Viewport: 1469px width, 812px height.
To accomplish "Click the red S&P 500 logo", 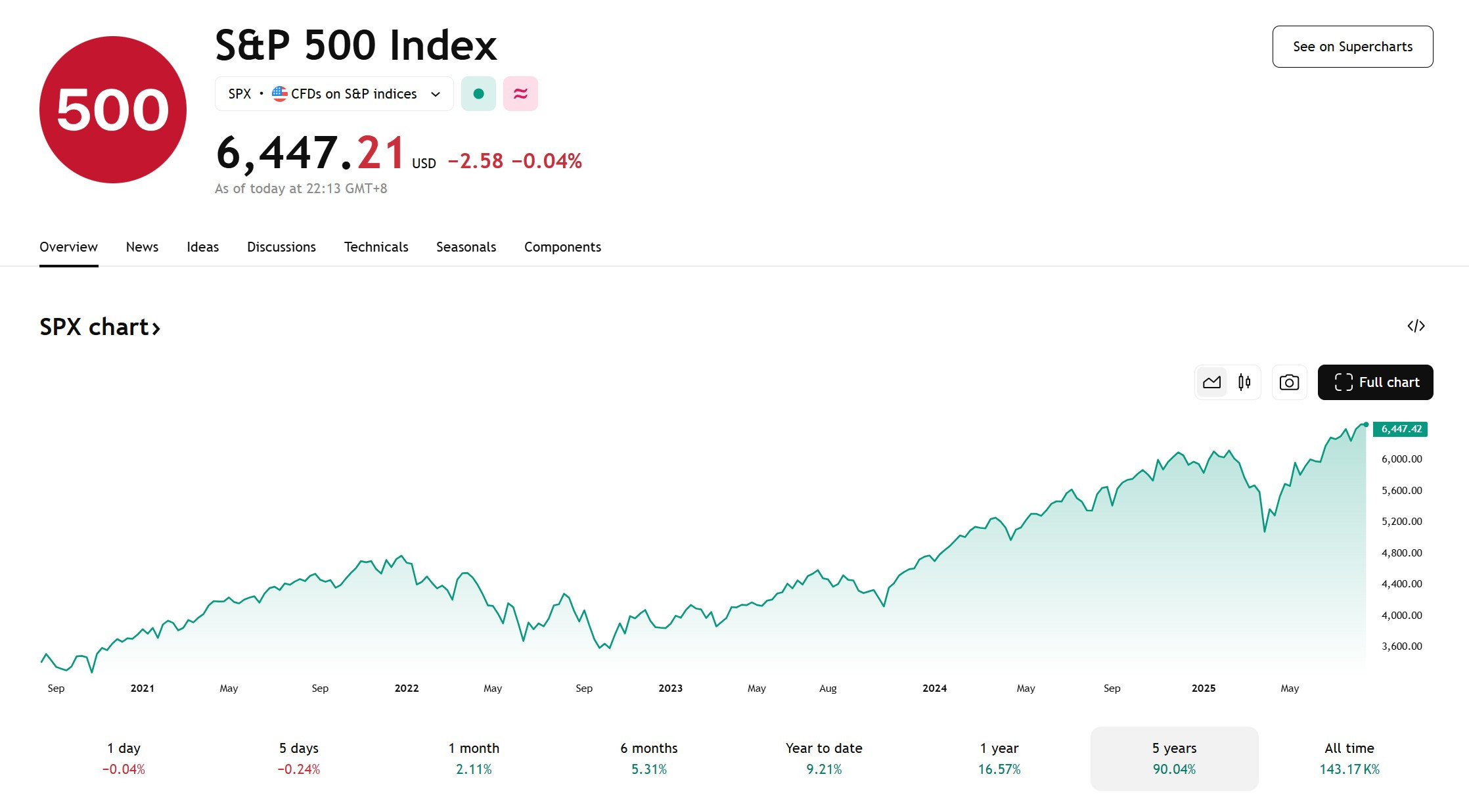I will (113, 110).
